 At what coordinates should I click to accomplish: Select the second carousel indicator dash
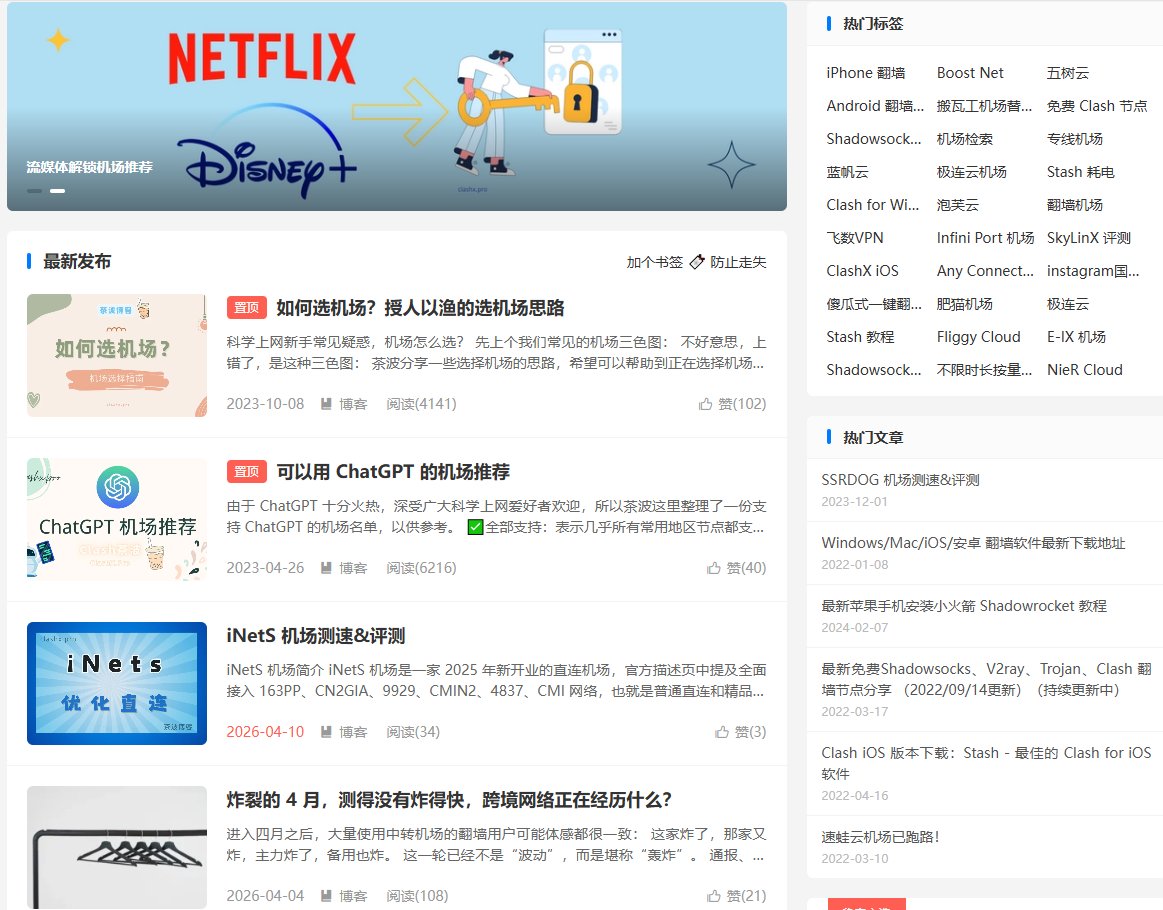pyautogui.click(x=57, y=191)
